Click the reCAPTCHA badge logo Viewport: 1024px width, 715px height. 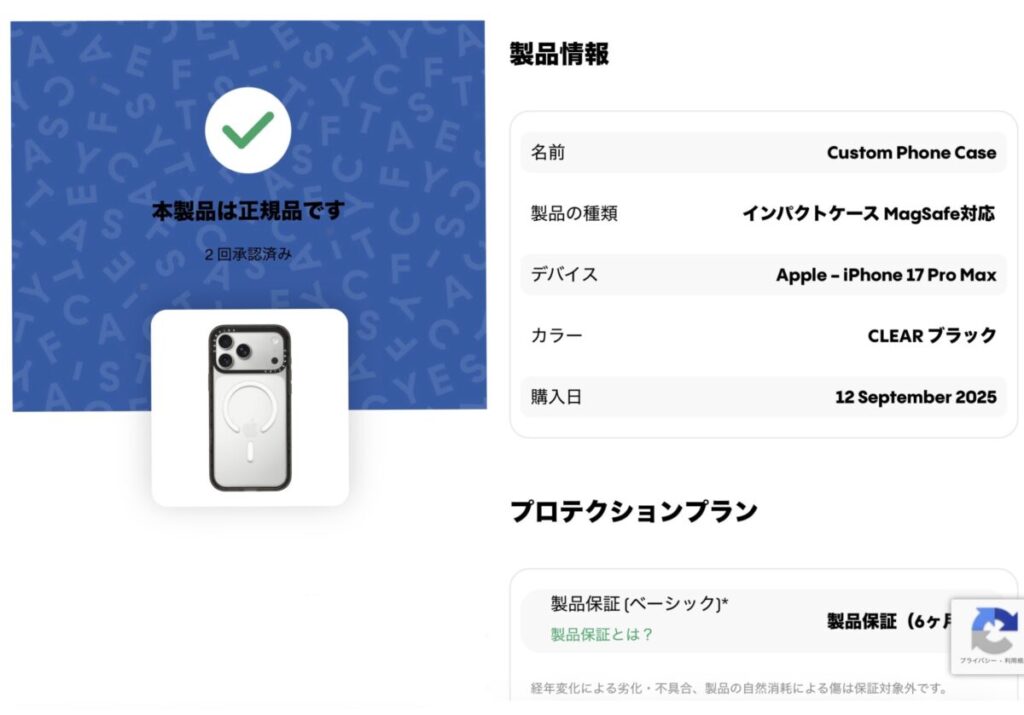pos(992,630)
